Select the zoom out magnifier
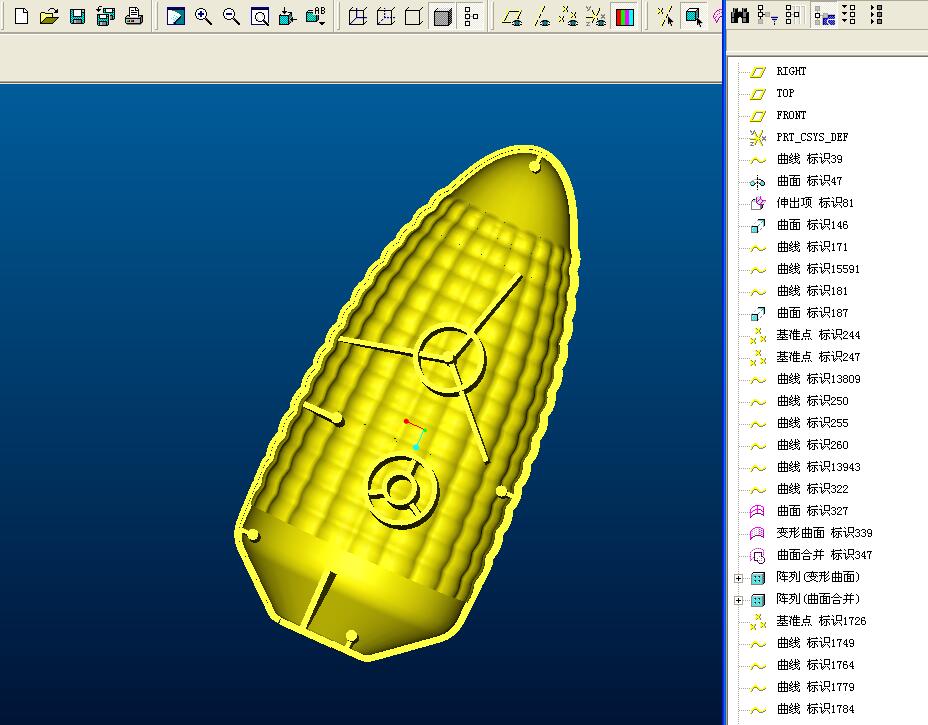 pos(231,16)
